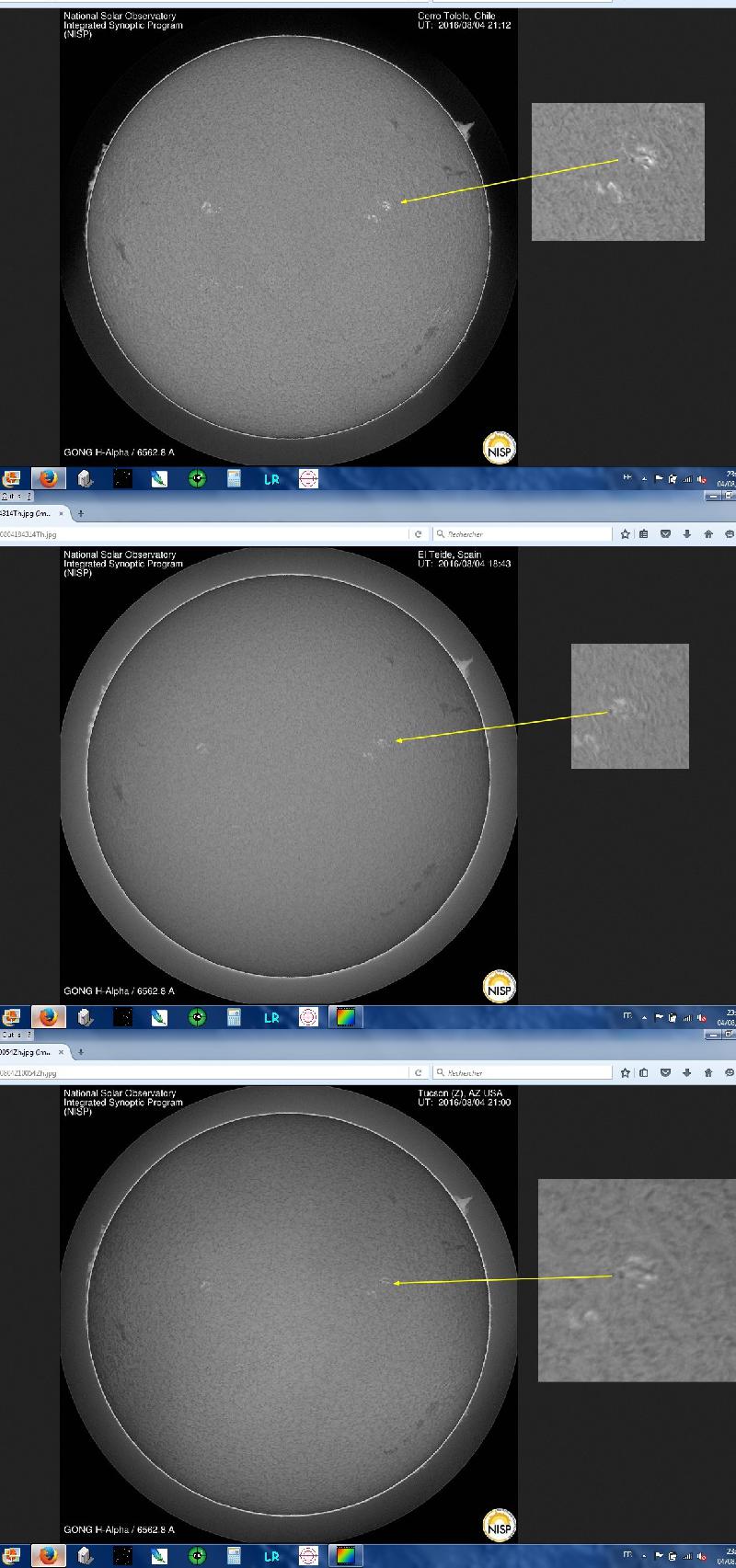Open the calculator icon in the taskbar below the Tucson image
This screenshot has height=1568, width=736.
point(234,1556)
